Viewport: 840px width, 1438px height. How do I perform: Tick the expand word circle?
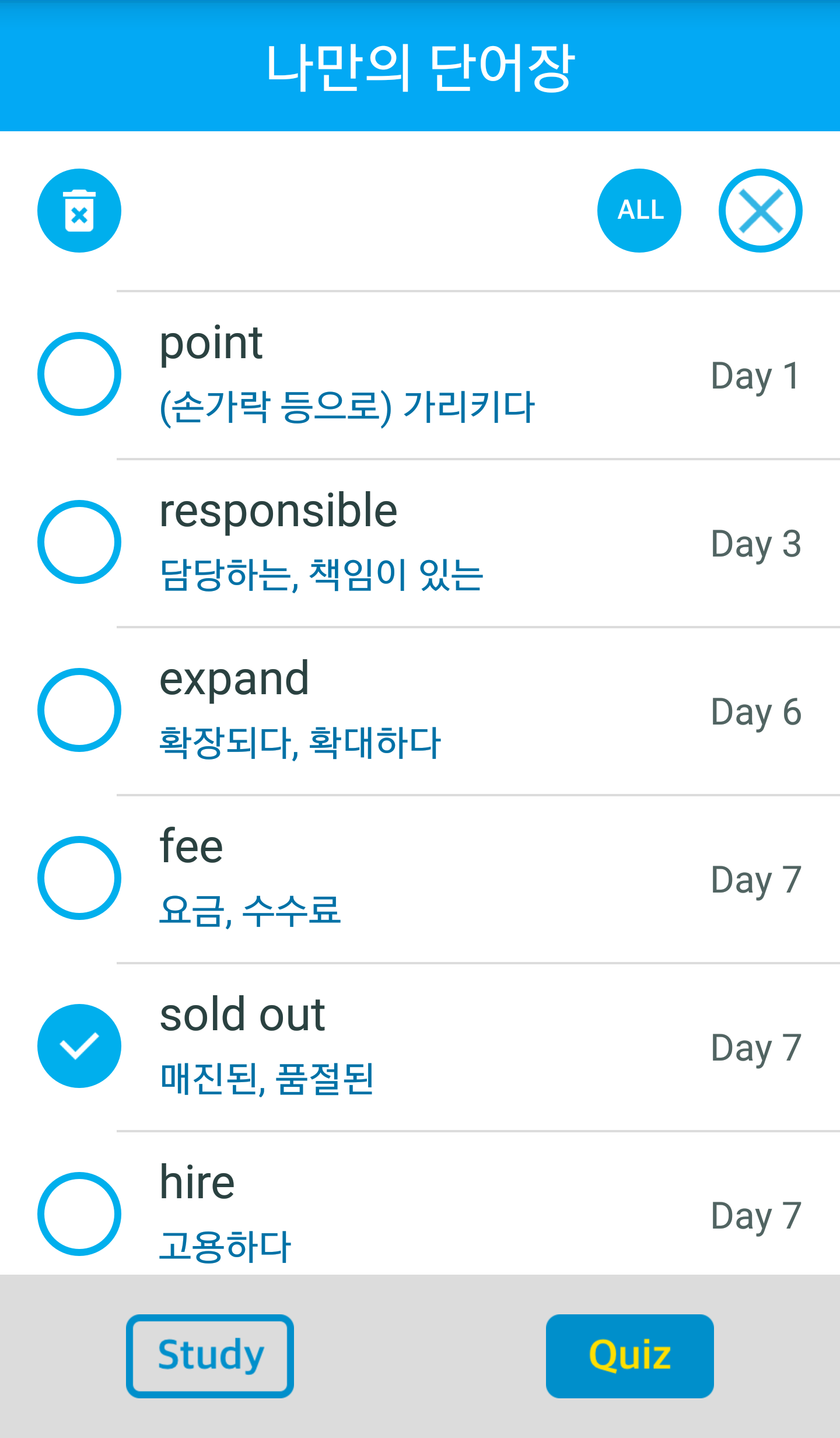tap(79, 710)
